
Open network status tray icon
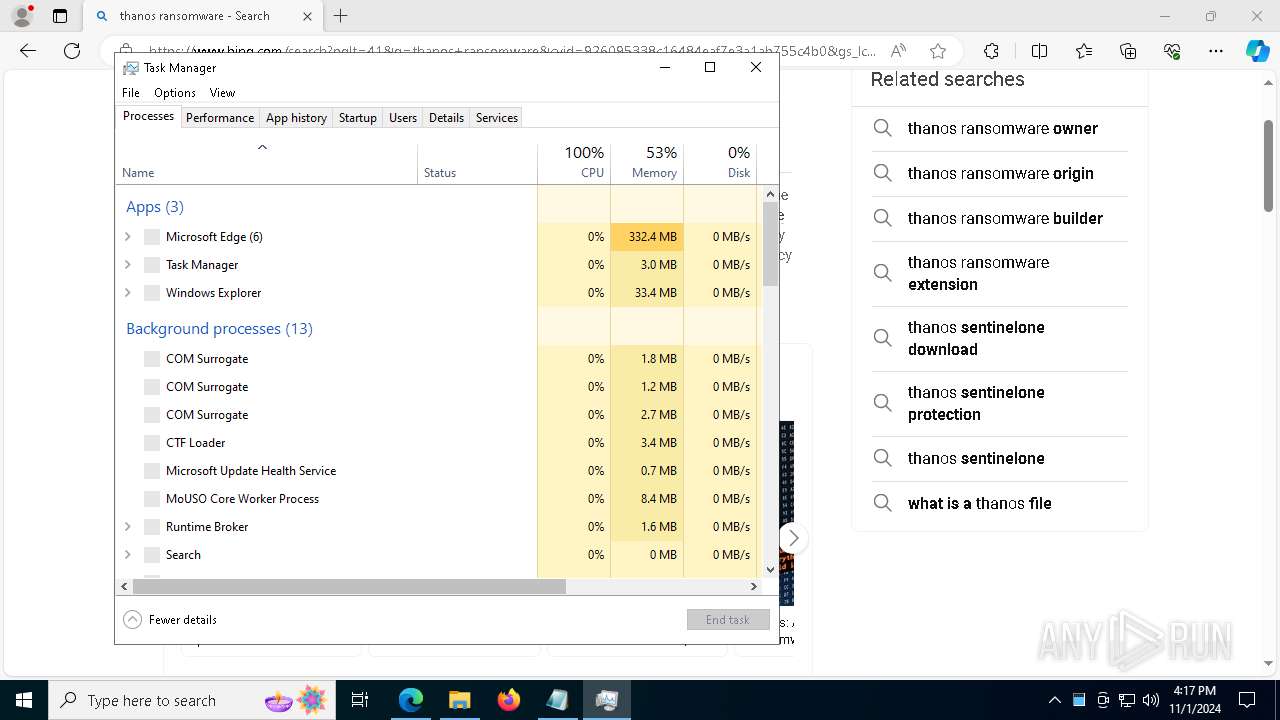1127,700
